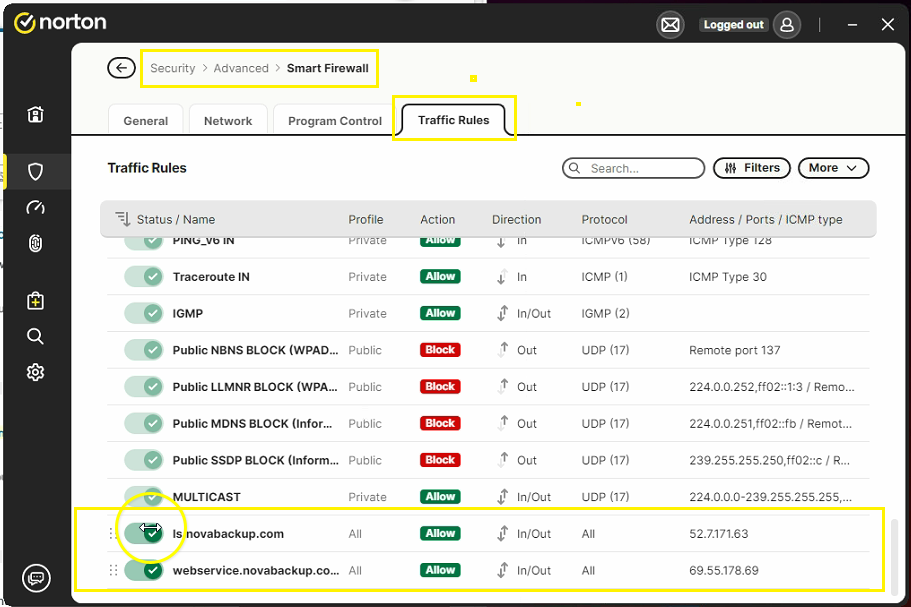Image resolution: width=911 pixels, height=607 pixels.
Task: Open the Performance gauge sidebar icon
Action: tap(35, 207)
